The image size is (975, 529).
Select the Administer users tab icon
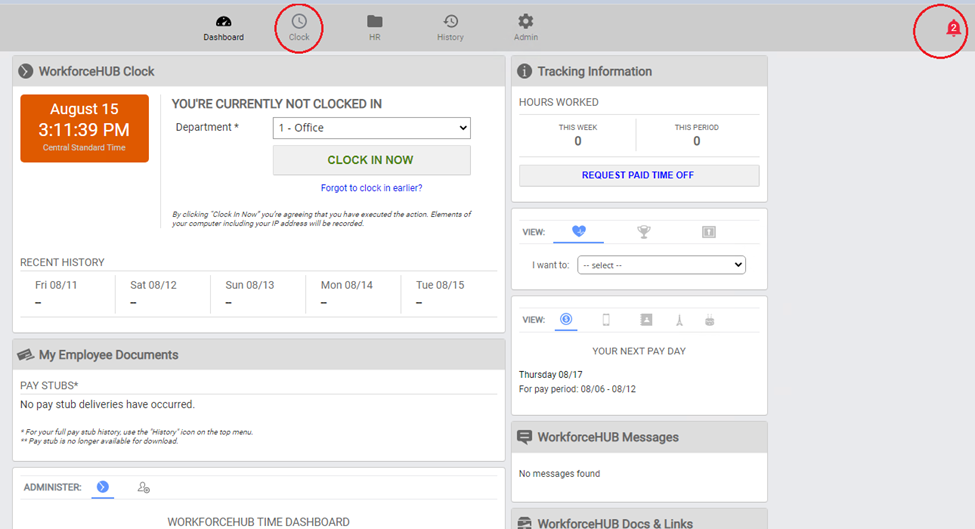pyautogui.click(x=143, y=487)
